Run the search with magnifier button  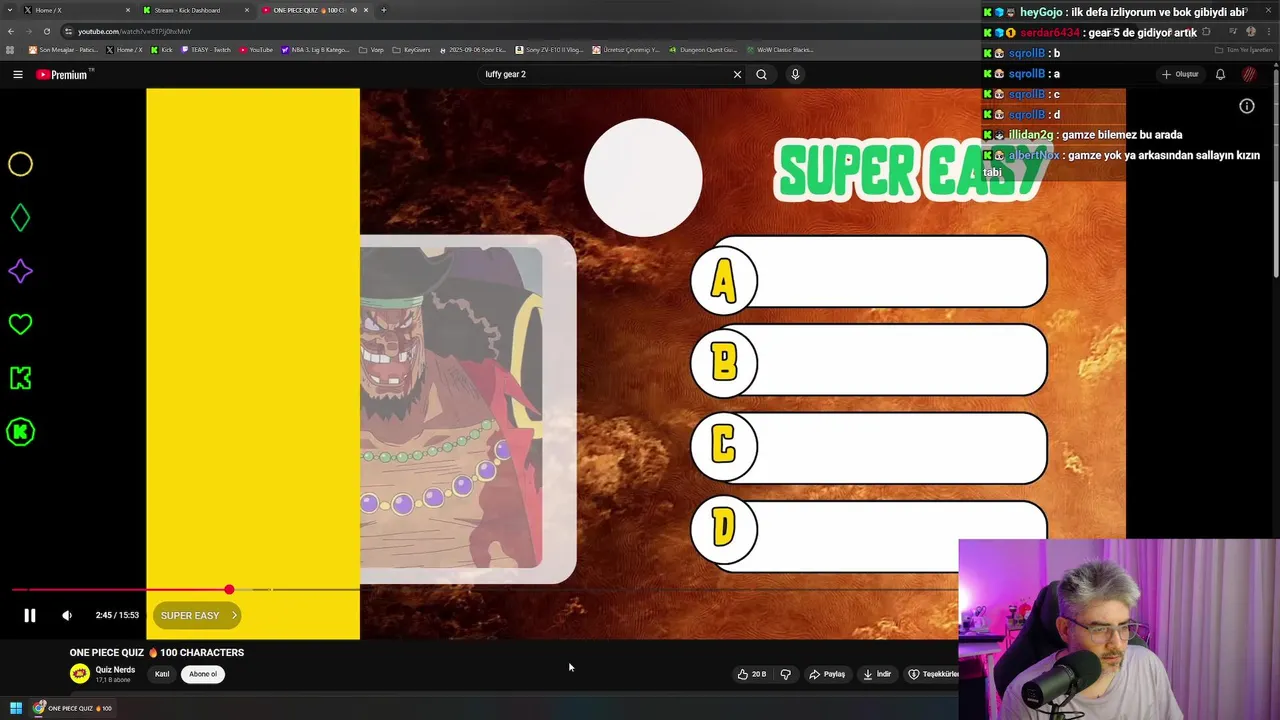coord(761,74)
